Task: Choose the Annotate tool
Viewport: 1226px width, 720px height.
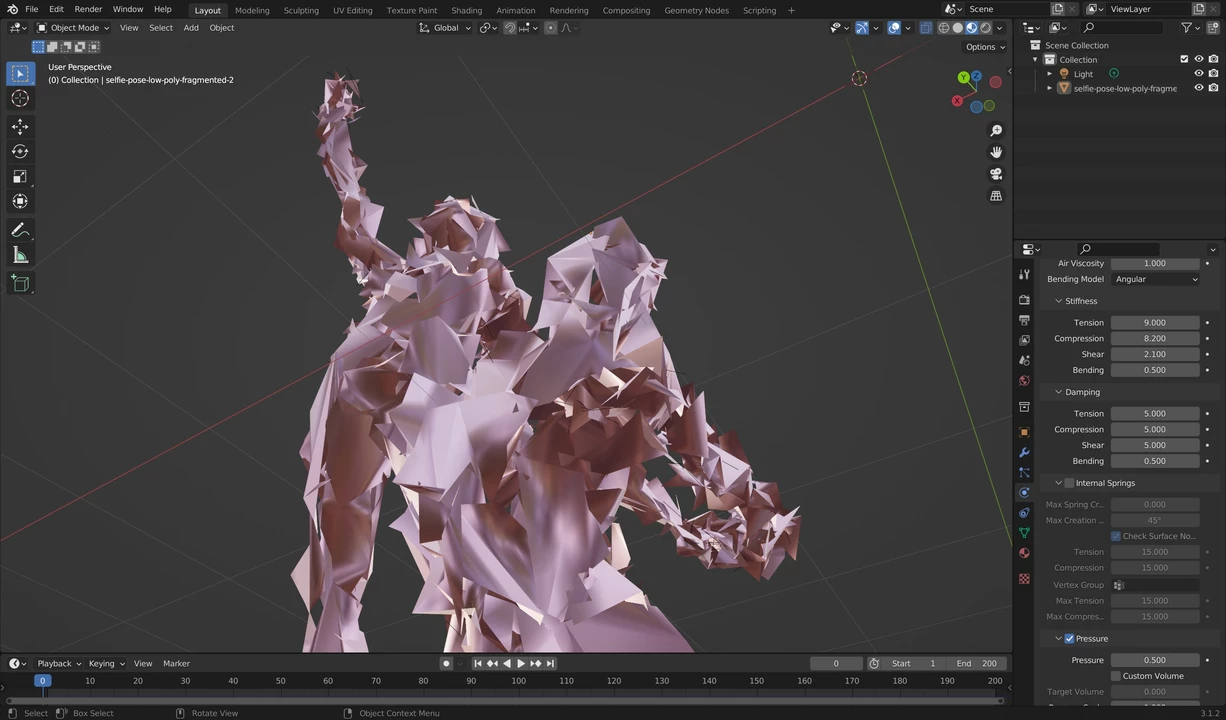Action: (20, 230)
